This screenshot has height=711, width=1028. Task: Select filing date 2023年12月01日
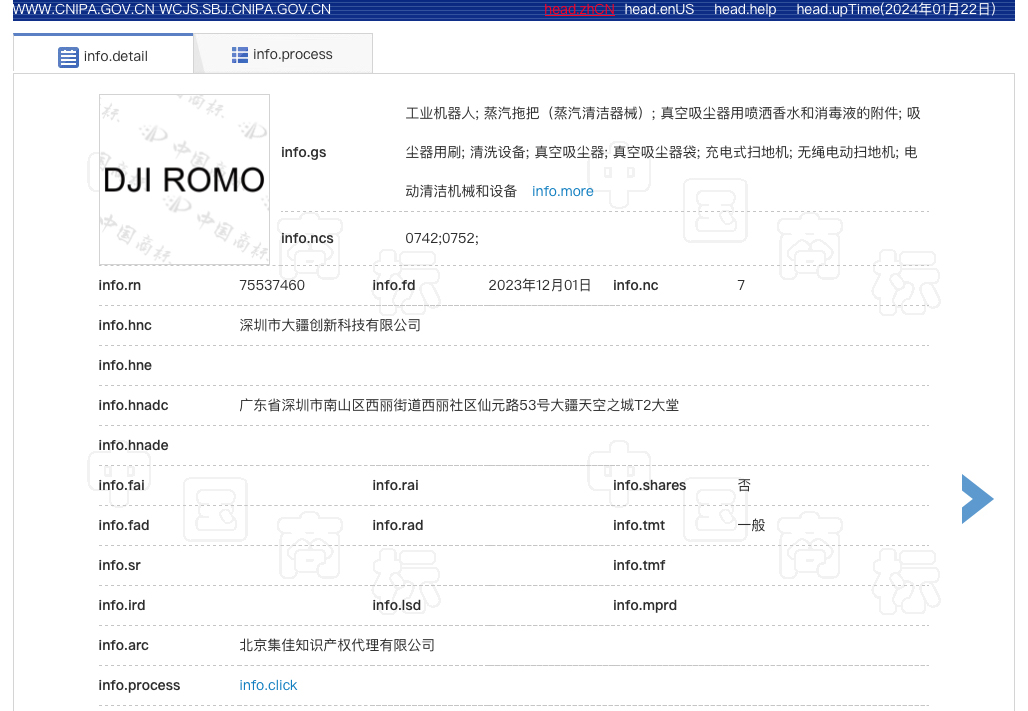pos(540,285)
